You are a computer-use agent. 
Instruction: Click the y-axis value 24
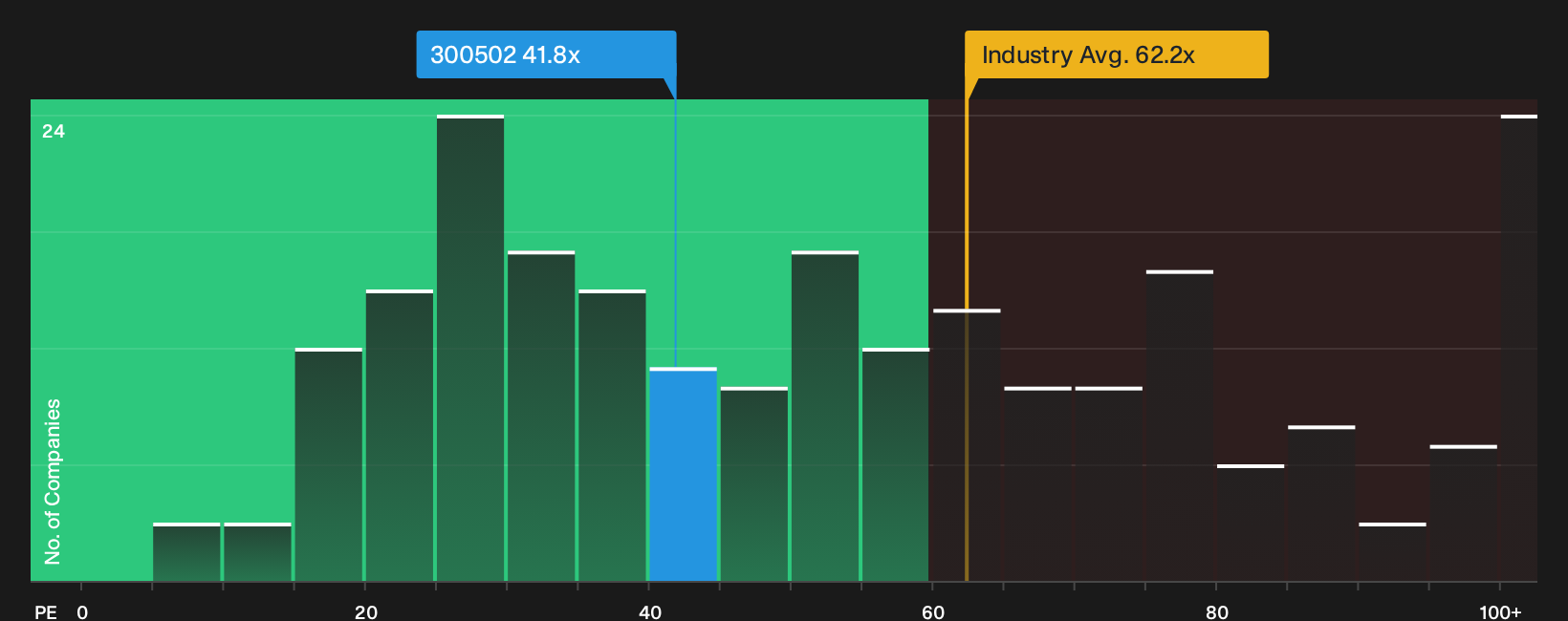pos(54,131)
